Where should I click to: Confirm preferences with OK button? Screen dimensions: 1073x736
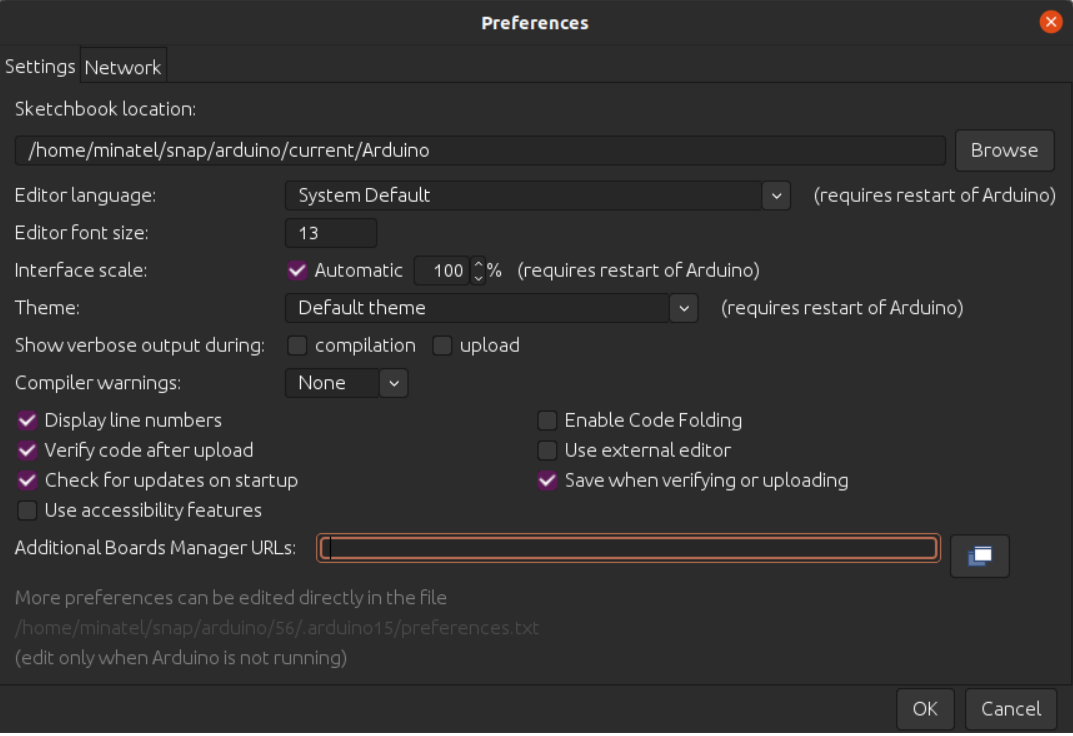(x=925, y=709)
